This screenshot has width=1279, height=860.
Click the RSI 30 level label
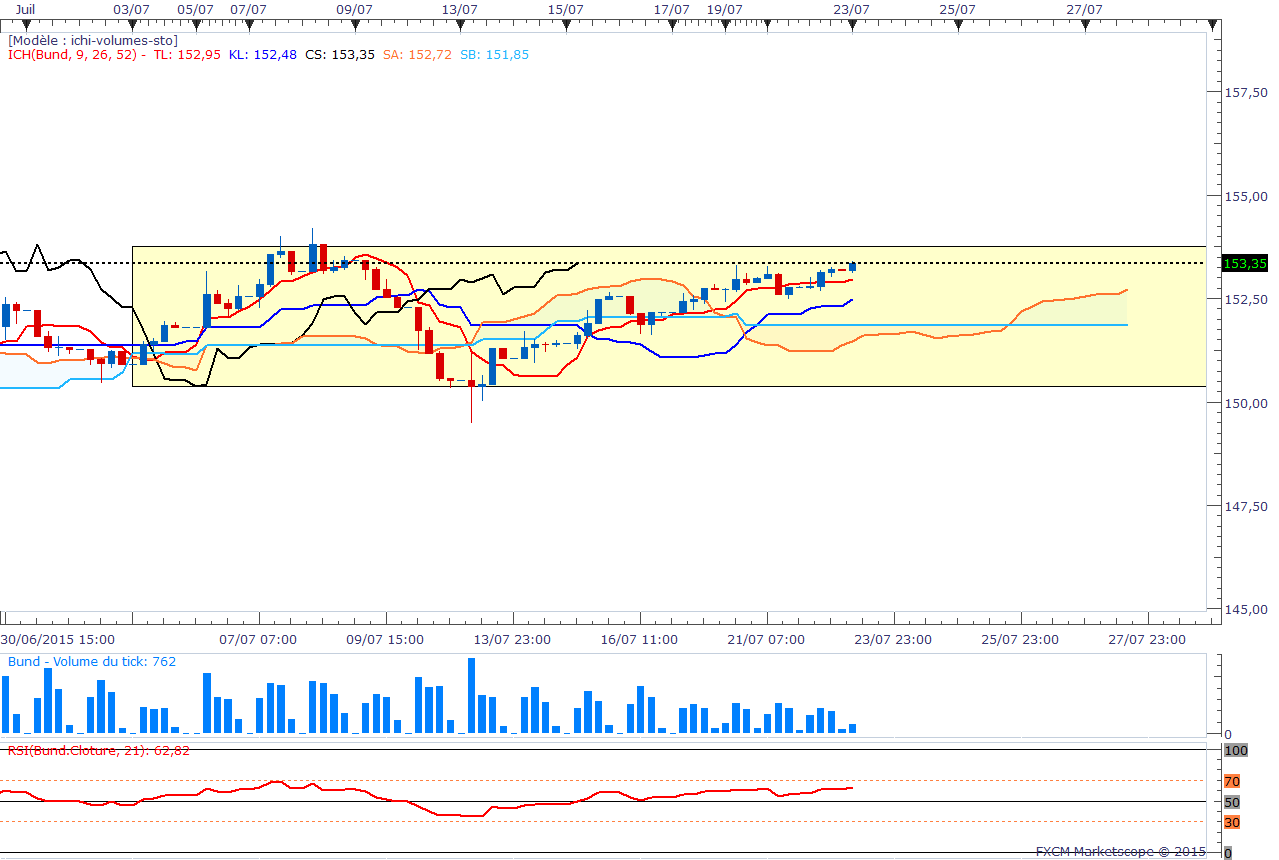click(1232, 822)
